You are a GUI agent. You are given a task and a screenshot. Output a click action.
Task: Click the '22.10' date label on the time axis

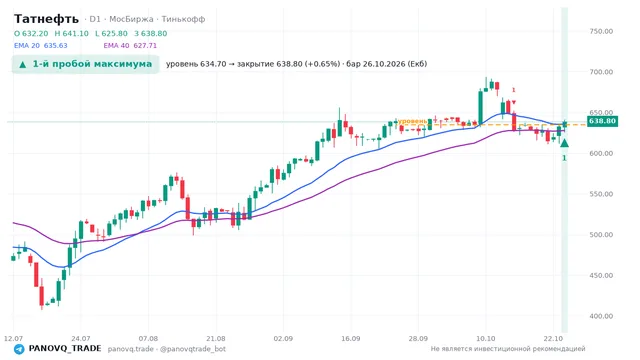(553, 338)
